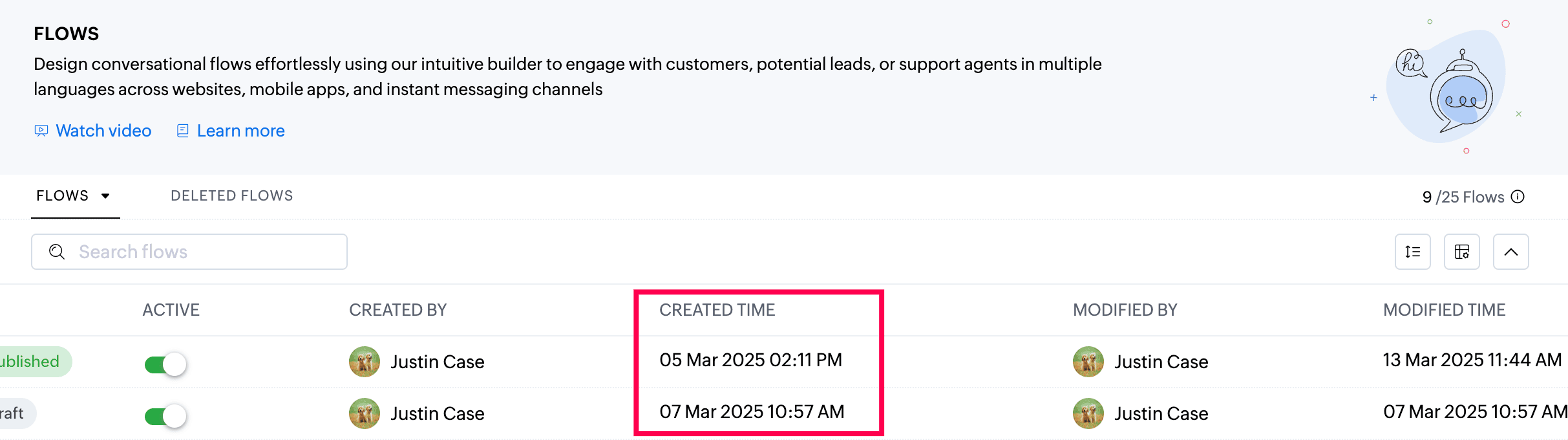Viewport: 1568px width, 440px height.
Task: Open the Watch video link
Action: pos(103,131)
